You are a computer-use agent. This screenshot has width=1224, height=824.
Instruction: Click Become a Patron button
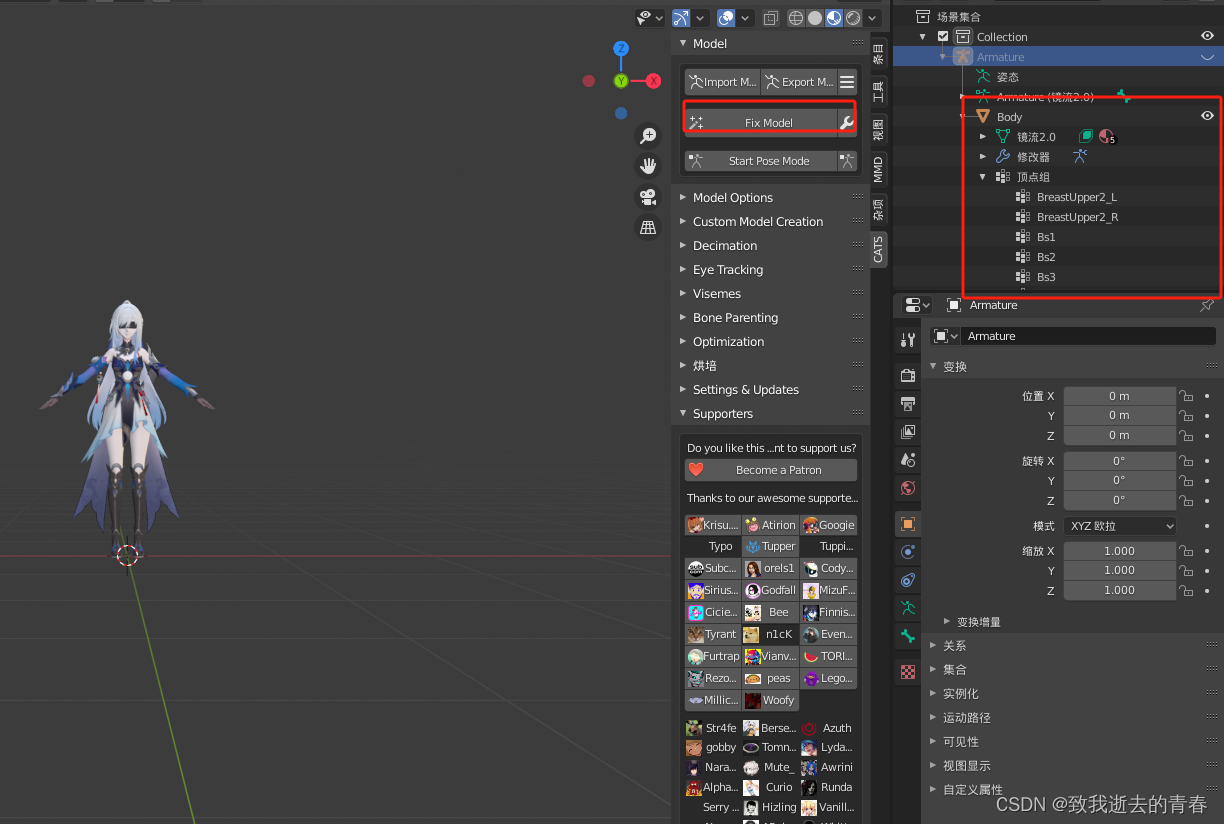[771, 470]
